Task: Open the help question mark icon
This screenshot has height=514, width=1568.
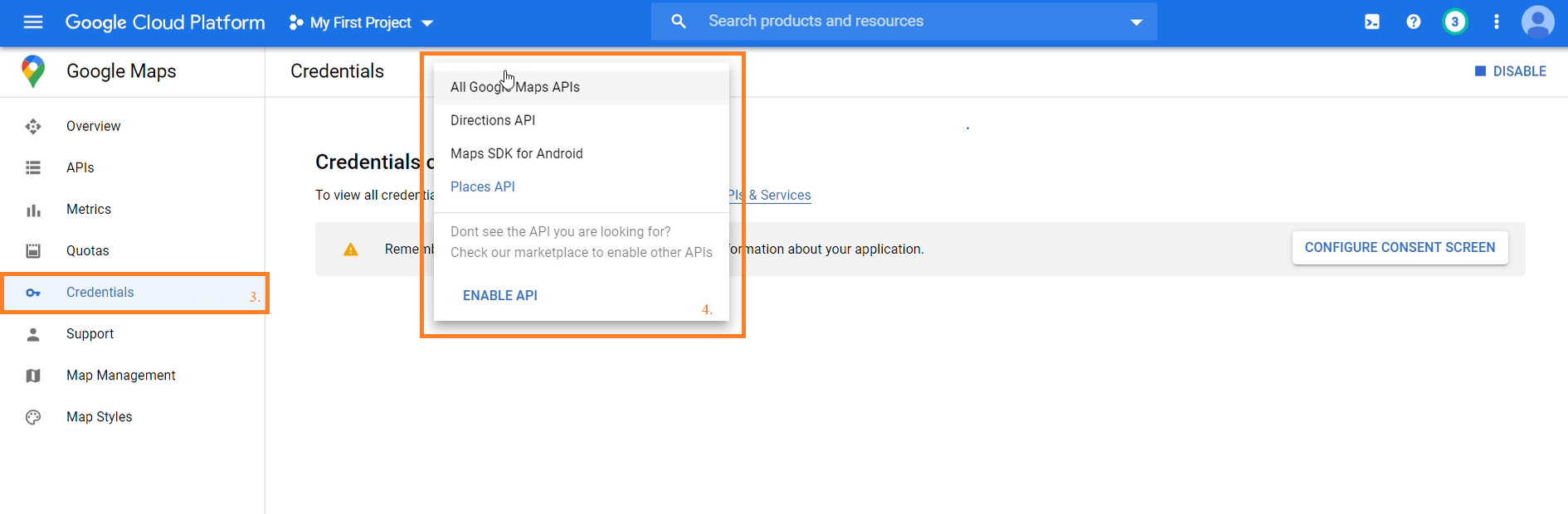Action: point(1414,22)
